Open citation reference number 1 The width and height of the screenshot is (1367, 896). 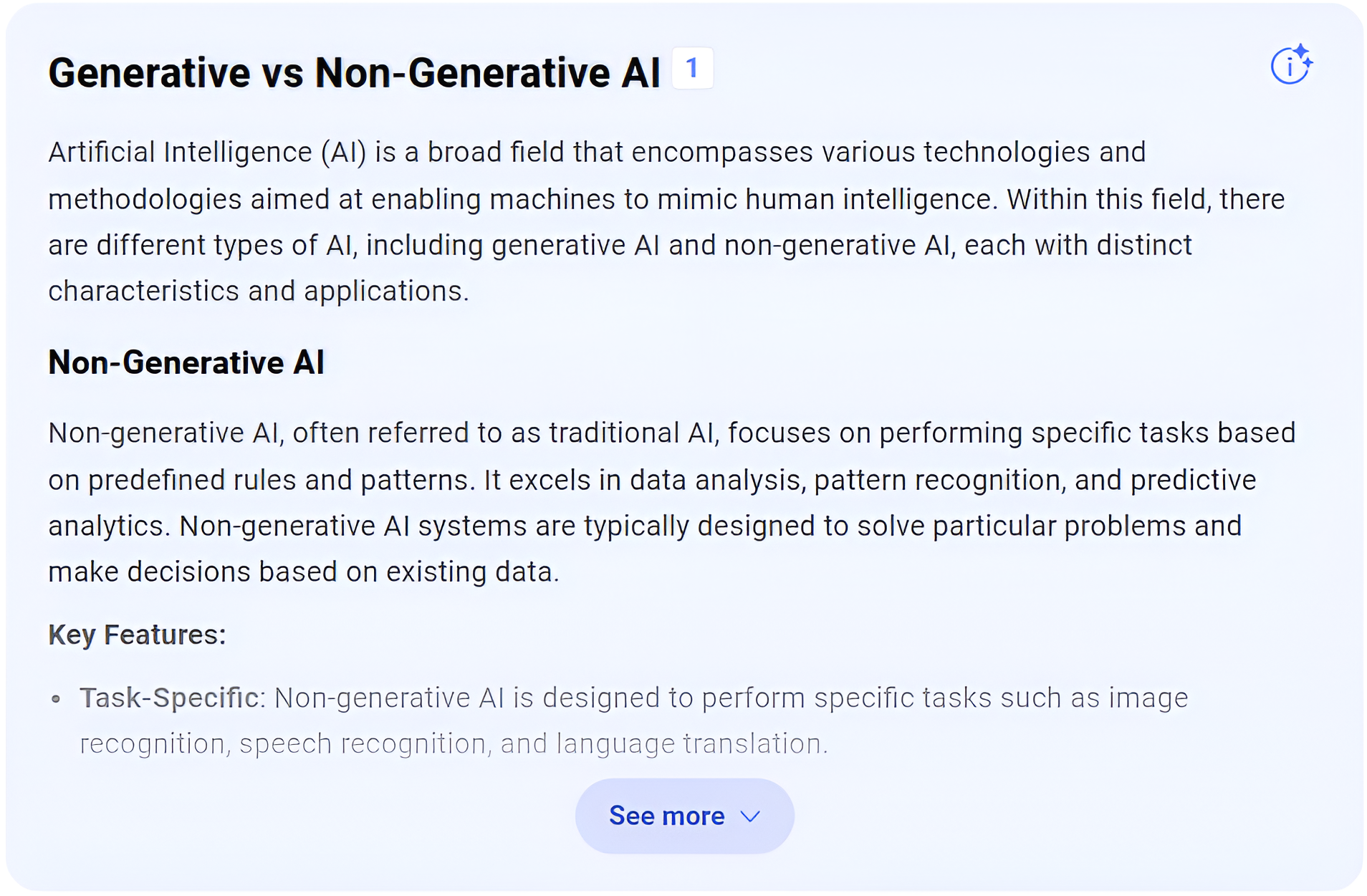[x=692, y=69]
